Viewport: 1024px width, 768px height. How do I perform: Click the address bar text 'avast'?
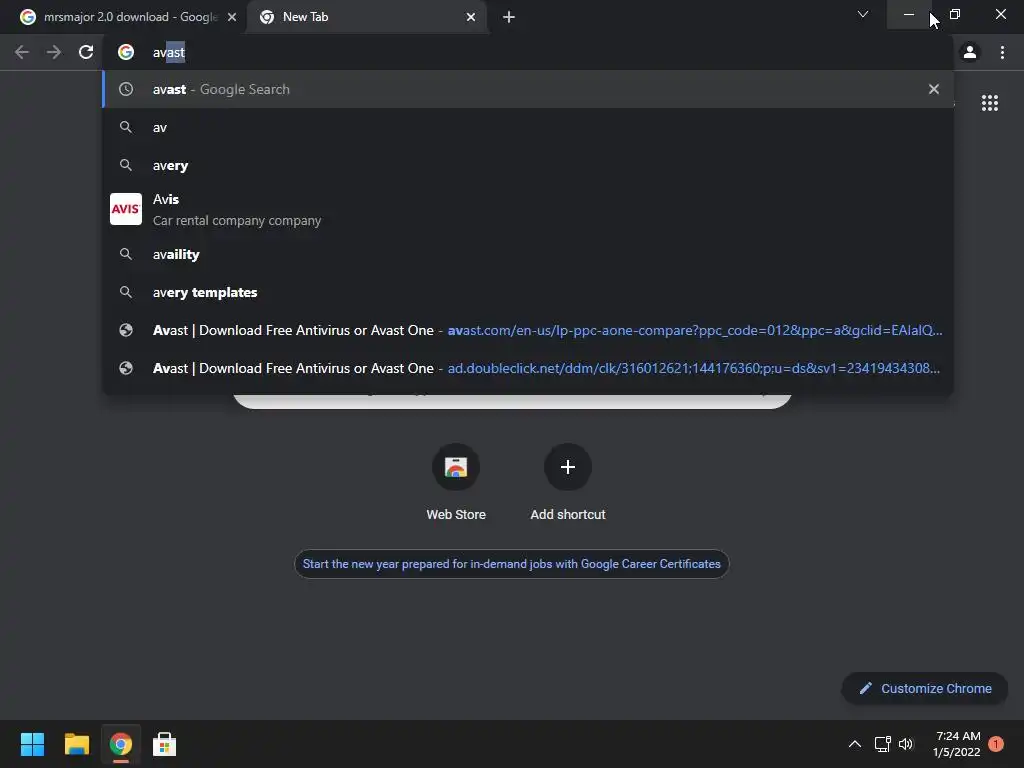coord(168,52)
